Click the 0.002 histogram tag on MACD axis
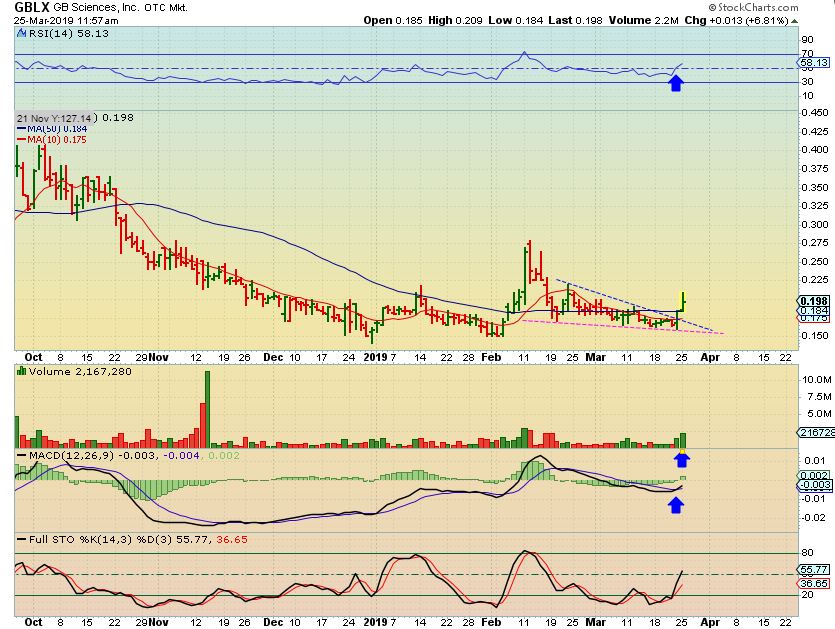 coord(814,476)
